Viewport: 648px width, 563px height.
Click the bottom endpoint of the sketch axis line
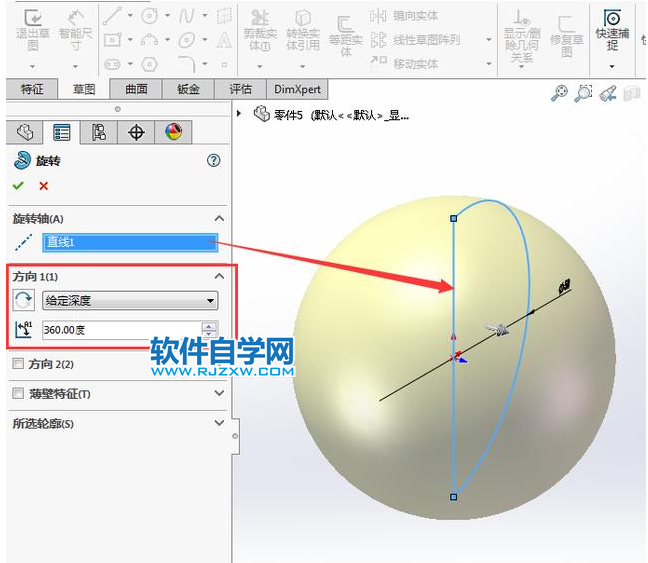[453, 497]
